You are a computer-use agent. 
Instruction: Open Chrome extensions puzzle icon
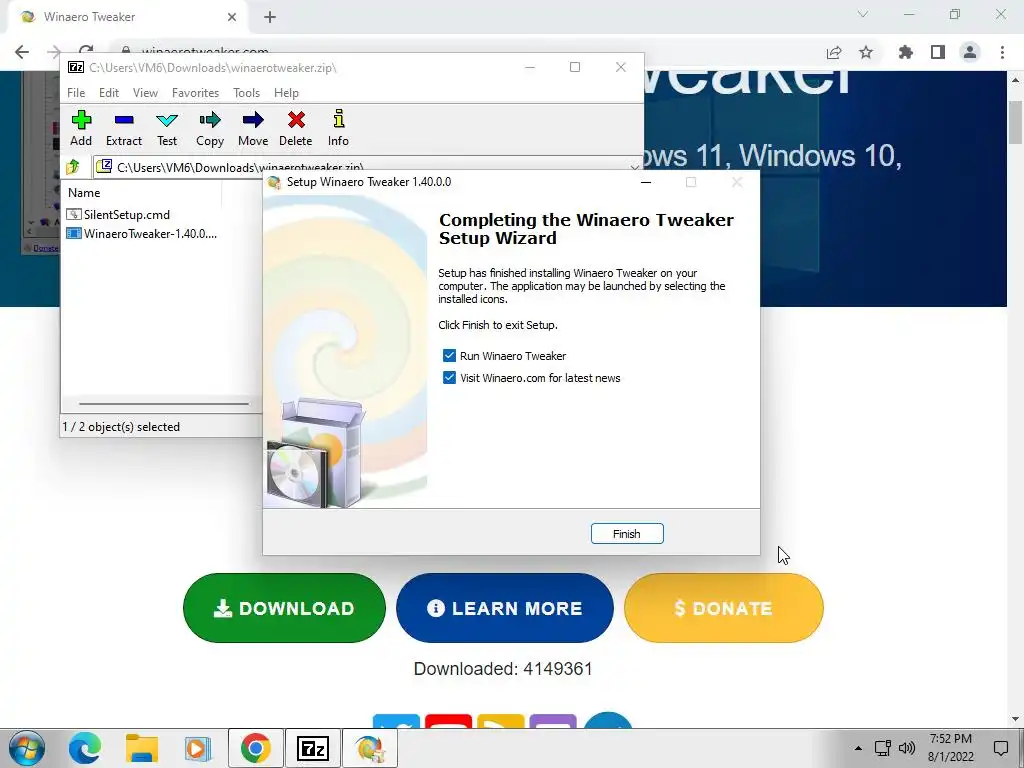905,52
